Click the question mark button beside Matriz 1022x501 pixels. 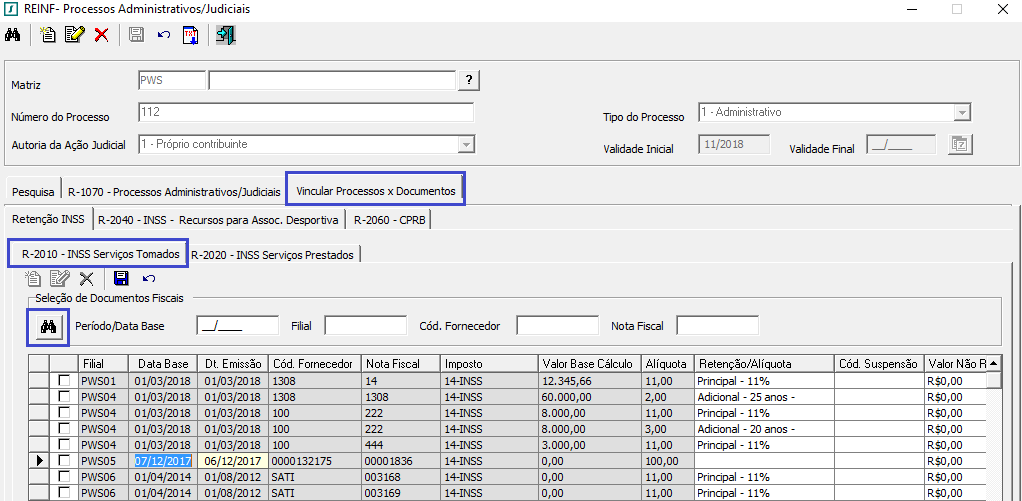coord(468,81)
